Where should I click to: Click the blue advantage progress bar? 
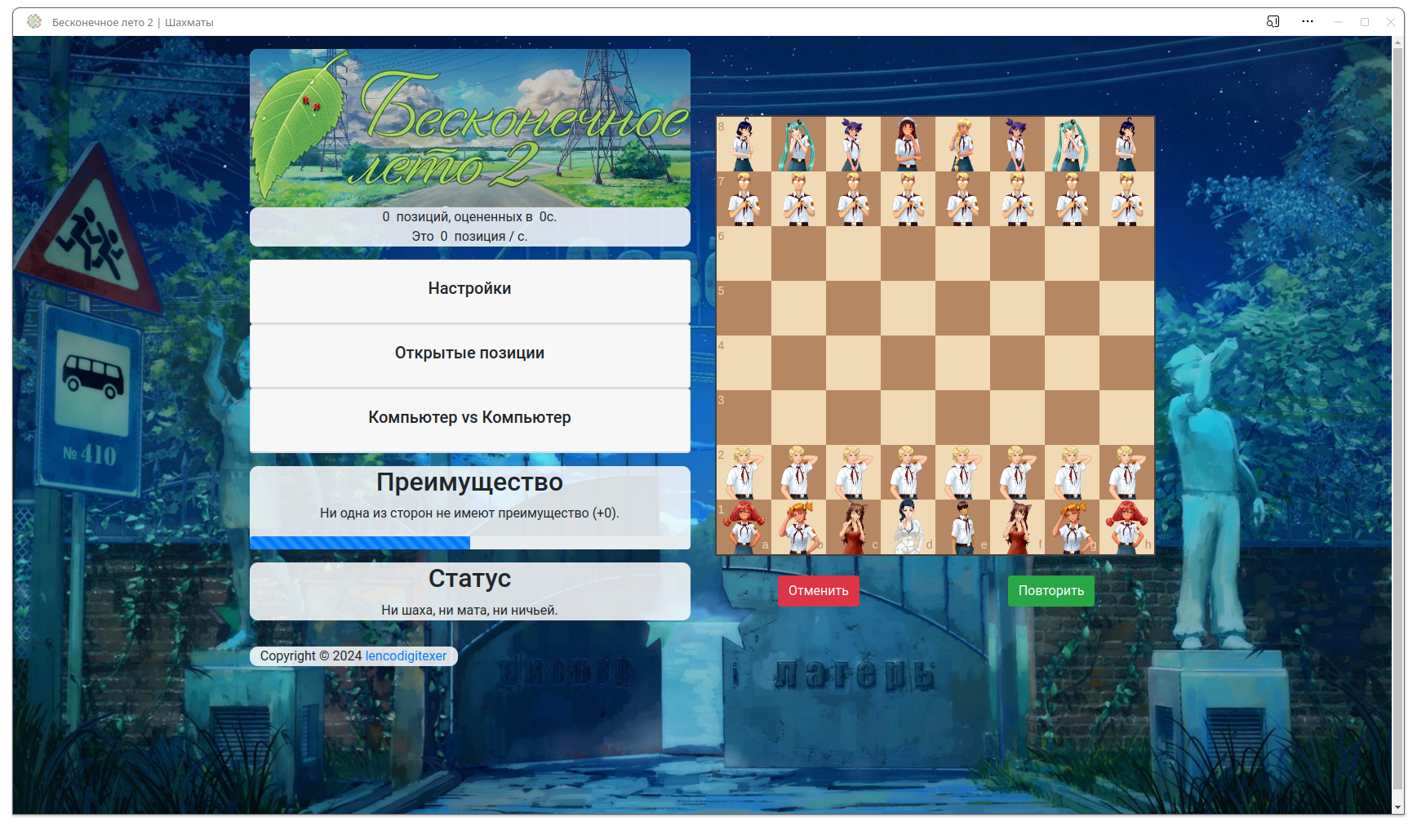[x=360, y=543]
